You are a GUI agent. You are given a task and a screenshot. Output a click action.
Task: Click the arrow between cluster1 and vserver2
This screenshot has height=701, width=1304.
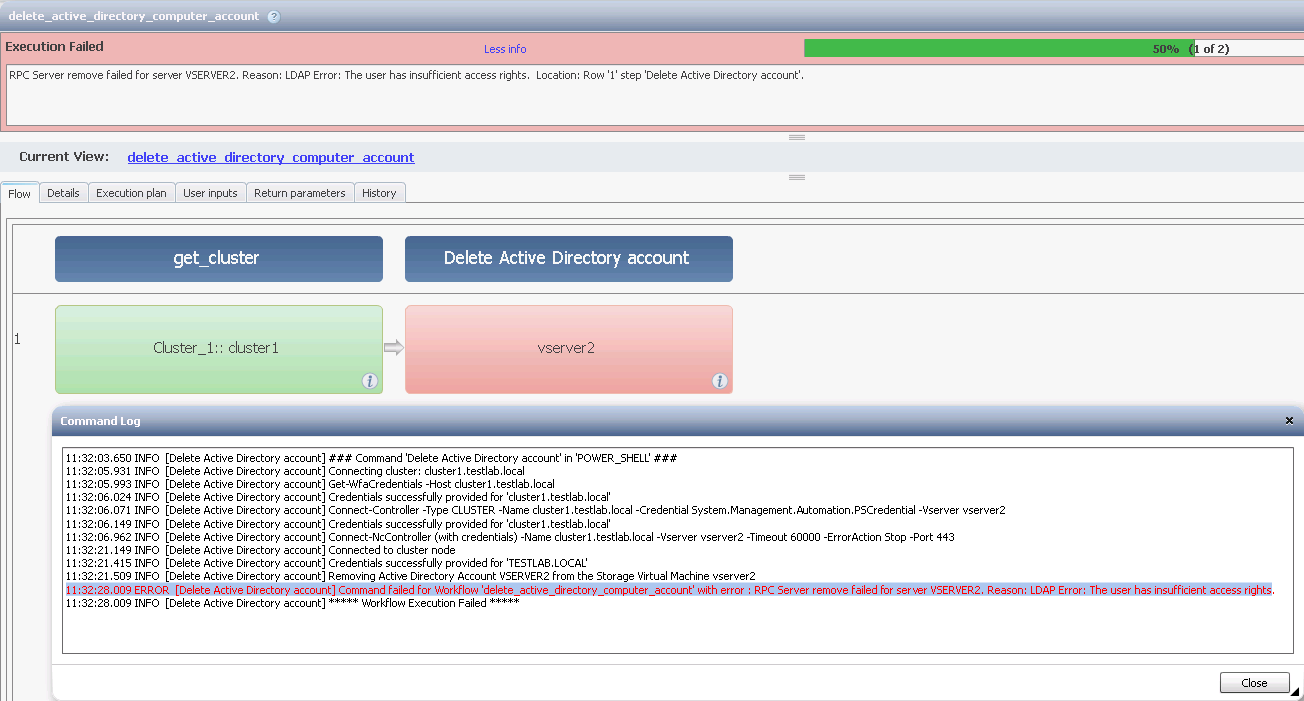394,348
